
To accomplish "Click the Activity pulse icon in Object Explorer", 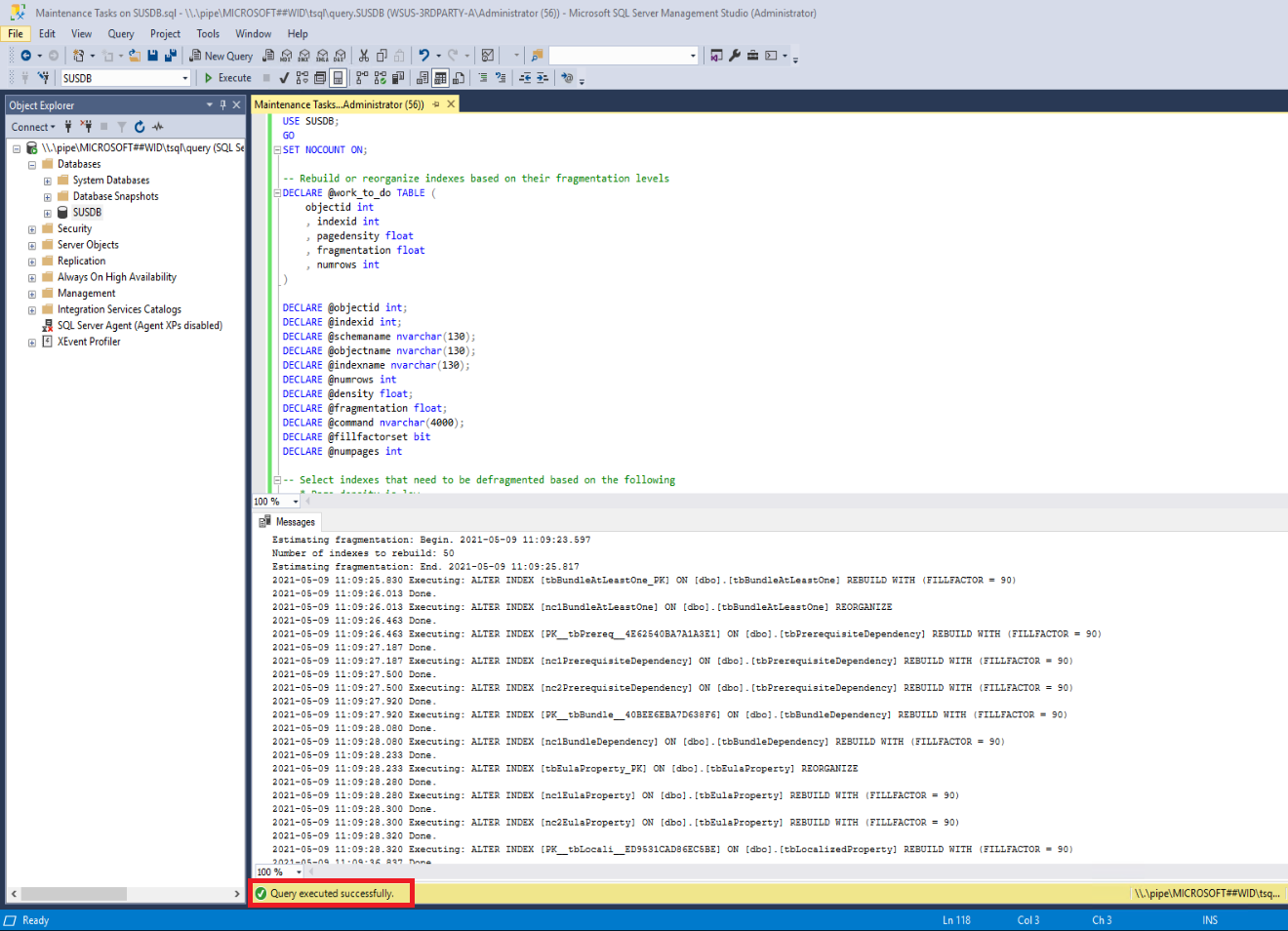I will pos(158,127).
